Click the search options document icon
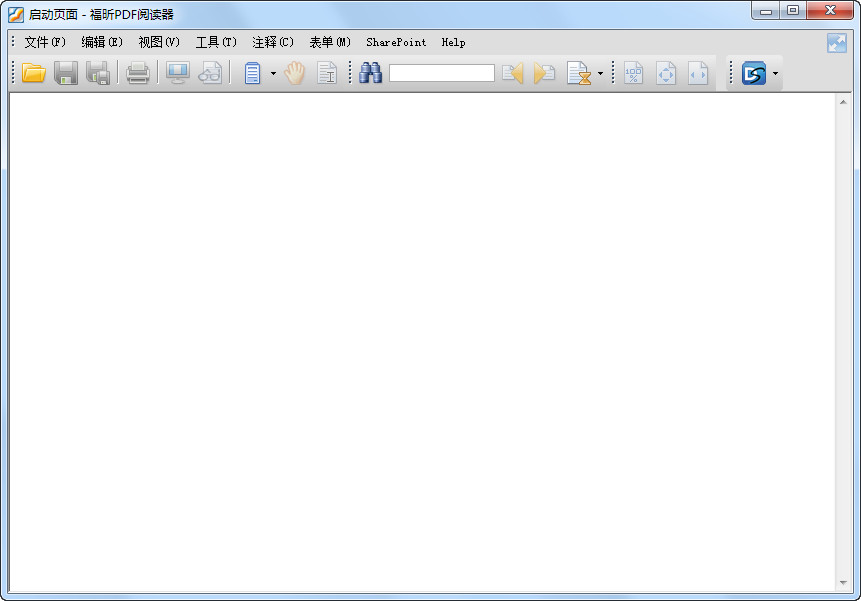 579,73
